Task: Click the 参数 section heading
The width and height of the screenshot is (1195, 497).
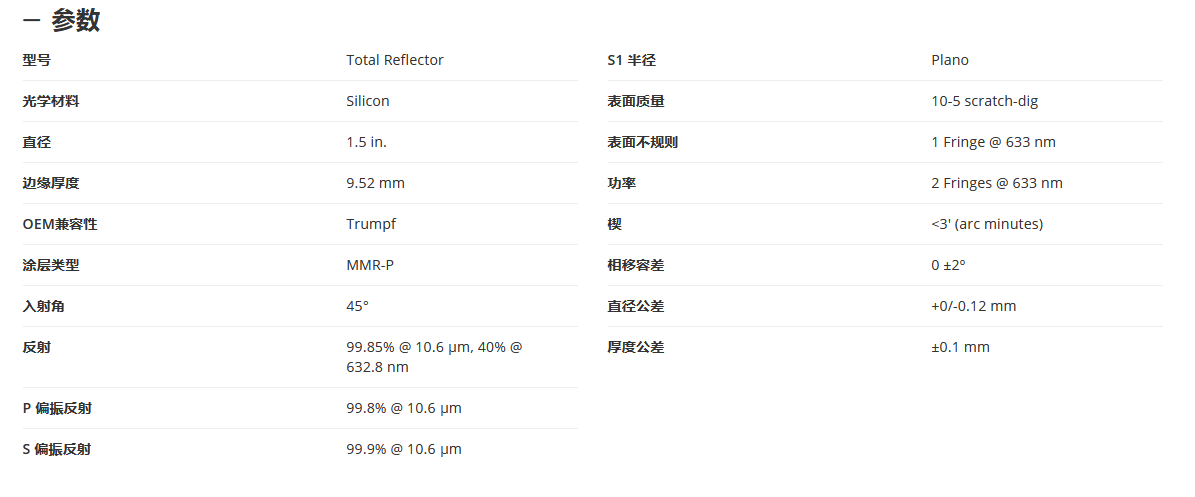Action: tap(75, 21)
